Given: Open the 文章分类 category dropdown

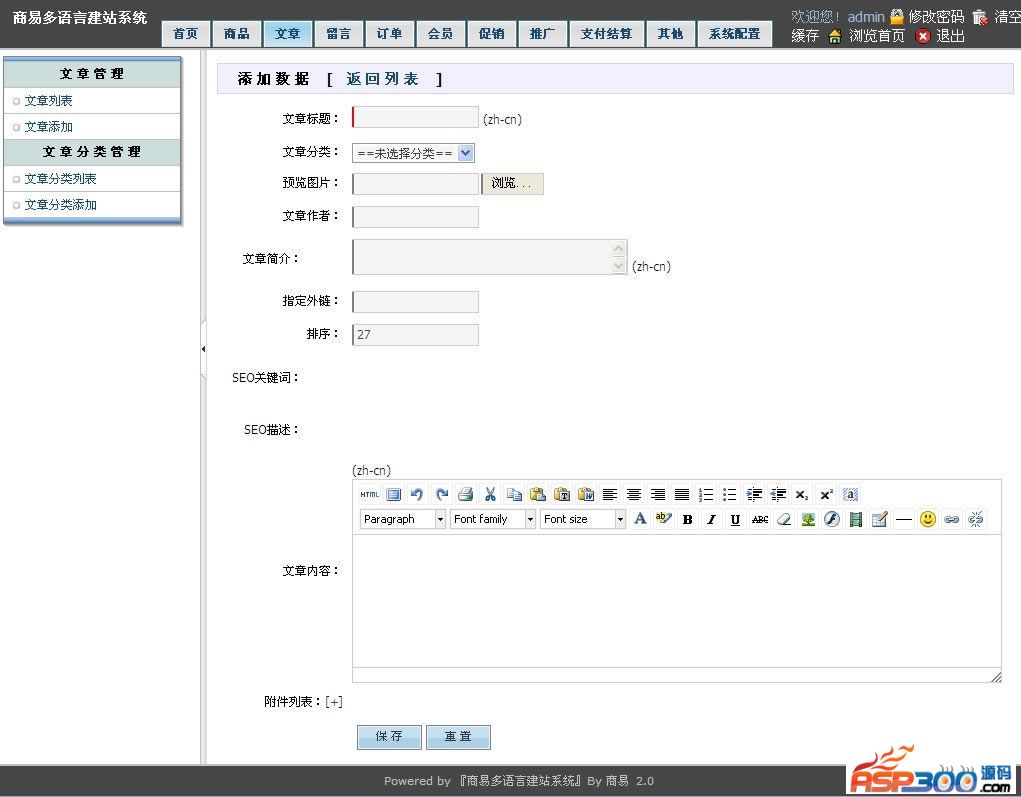Looking at the screenshot, I should pyautogui.click(x=412, y=153).
